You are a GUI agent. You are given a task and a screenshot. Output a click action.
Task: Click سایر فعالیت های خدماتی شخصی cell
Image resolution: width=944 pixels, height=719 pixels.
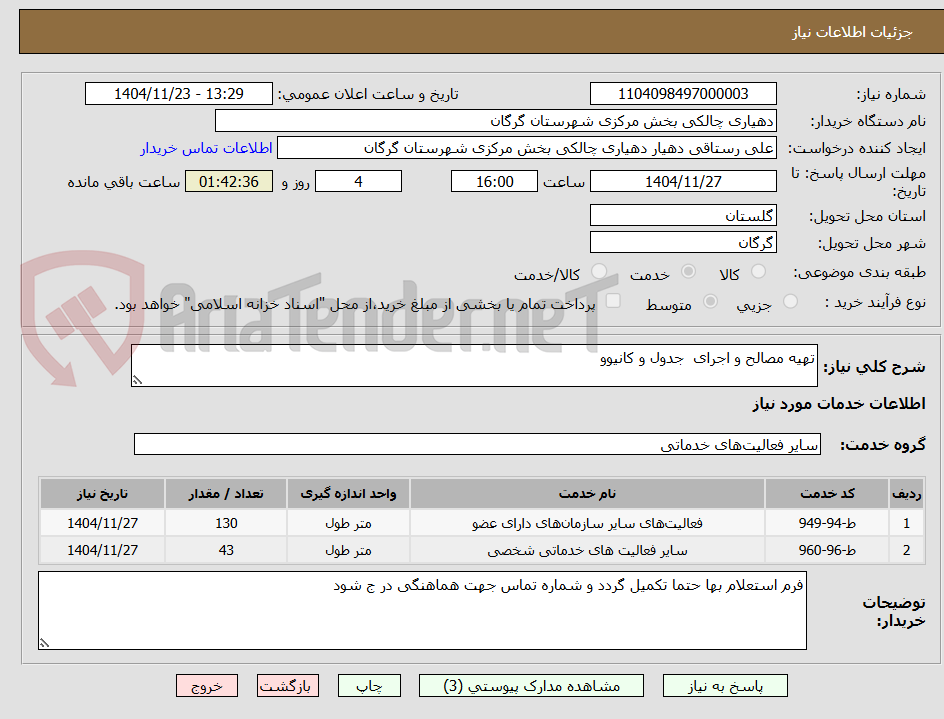coord(587,550)
